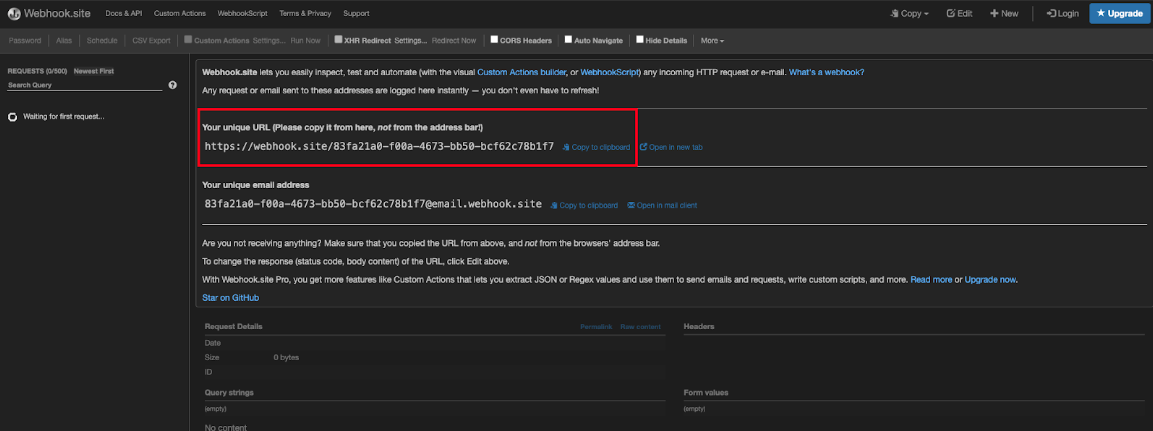
Task: Open Support in top navigation
Action: coord(356,13)
